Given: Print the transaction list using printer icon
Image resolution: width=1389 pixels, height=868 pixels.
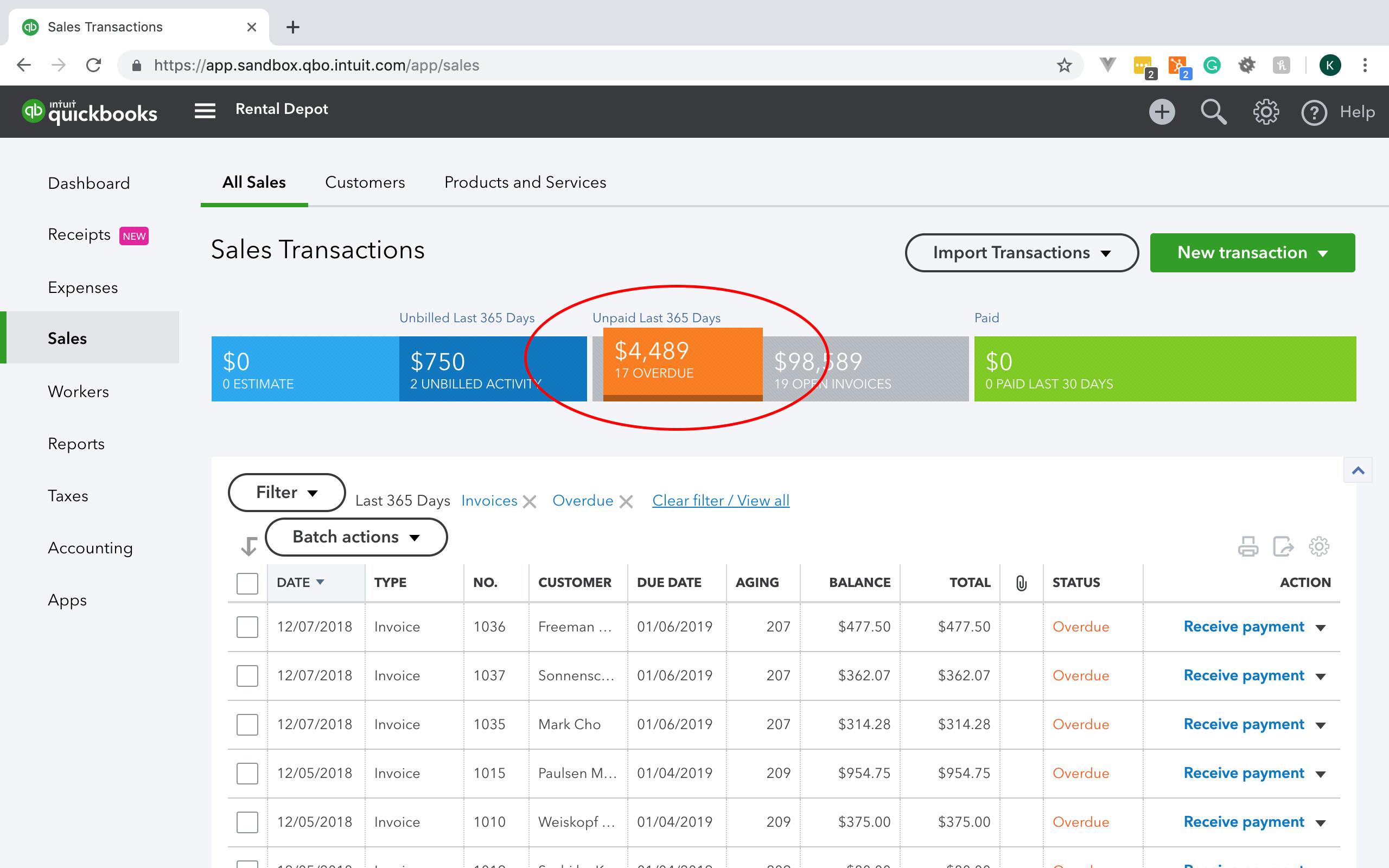Looking at the screenshot, I should coord(1248,546).
